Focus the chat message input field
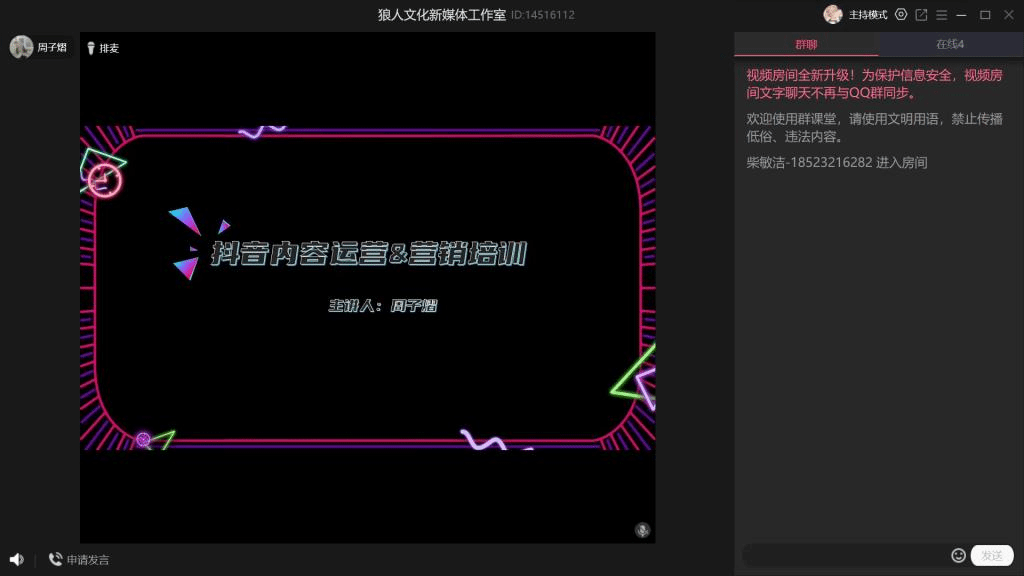This screenshot has height=576, width=1024. point(845,555)
